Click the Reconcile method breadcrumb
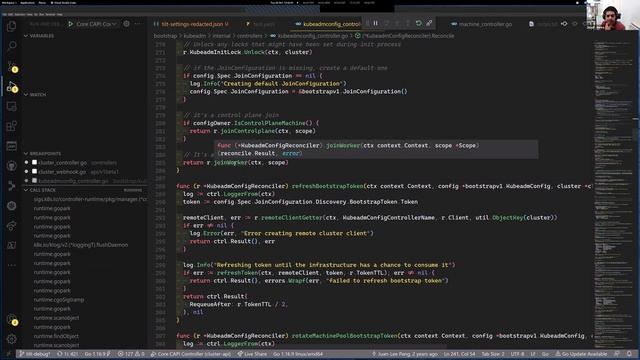Screen dimensions: 640x360 (x=404, y=36)
